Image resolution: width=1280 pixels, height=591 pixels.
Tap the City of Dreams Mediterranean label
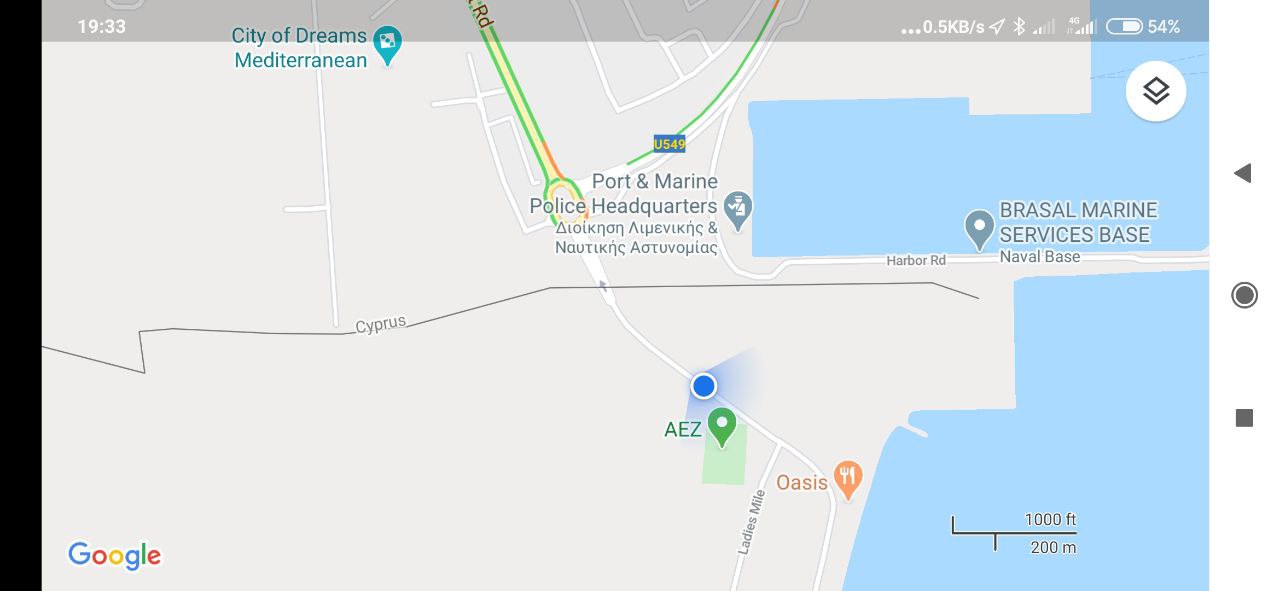click(x=300, y=47)
